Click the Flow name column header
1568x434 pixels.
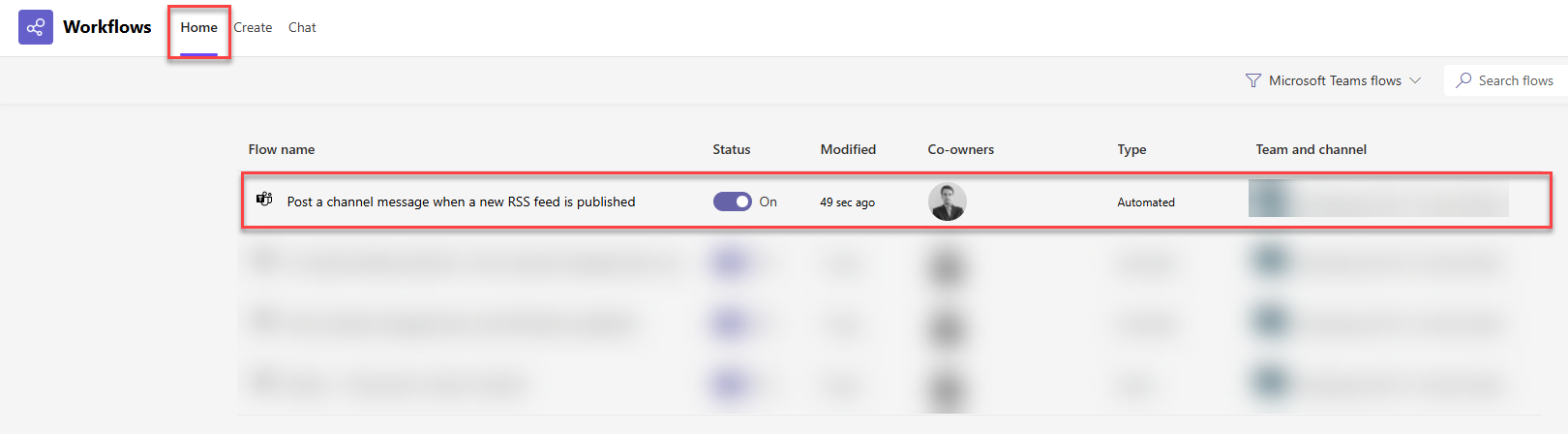(x=282, y=149)
